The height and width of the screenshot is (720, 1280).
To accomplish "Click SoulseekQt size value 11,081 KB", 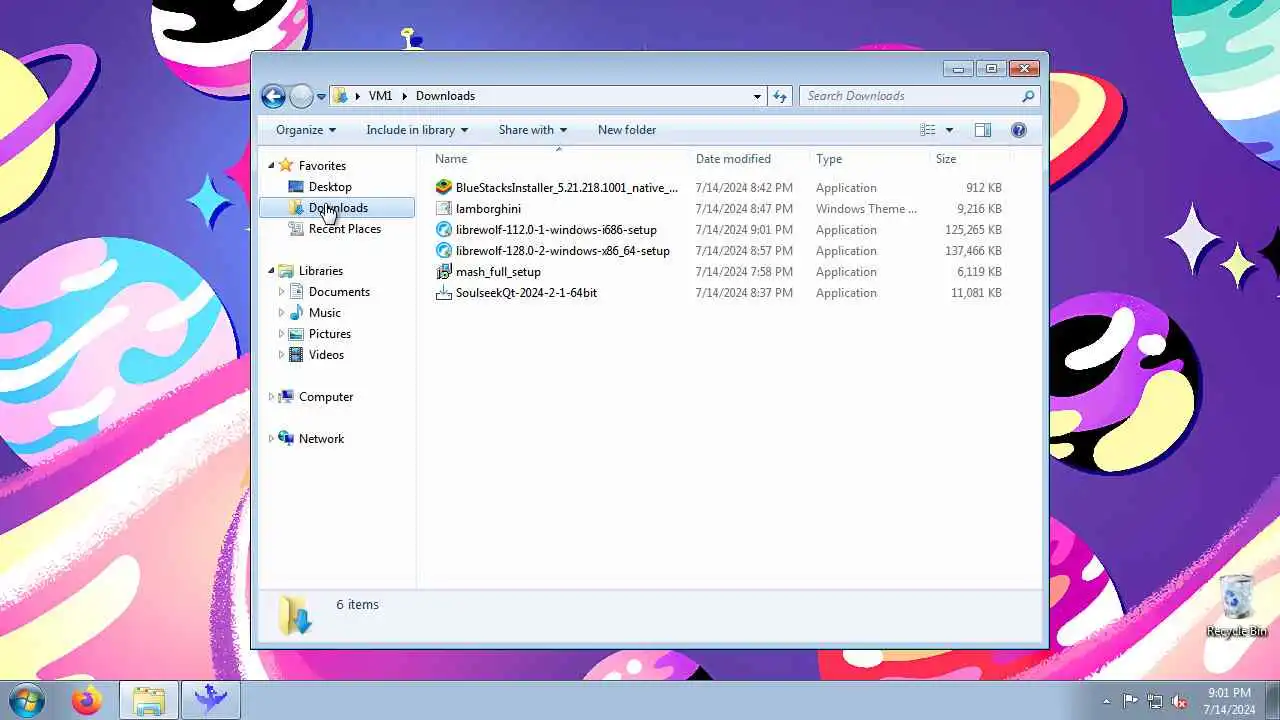I will 976,293.
